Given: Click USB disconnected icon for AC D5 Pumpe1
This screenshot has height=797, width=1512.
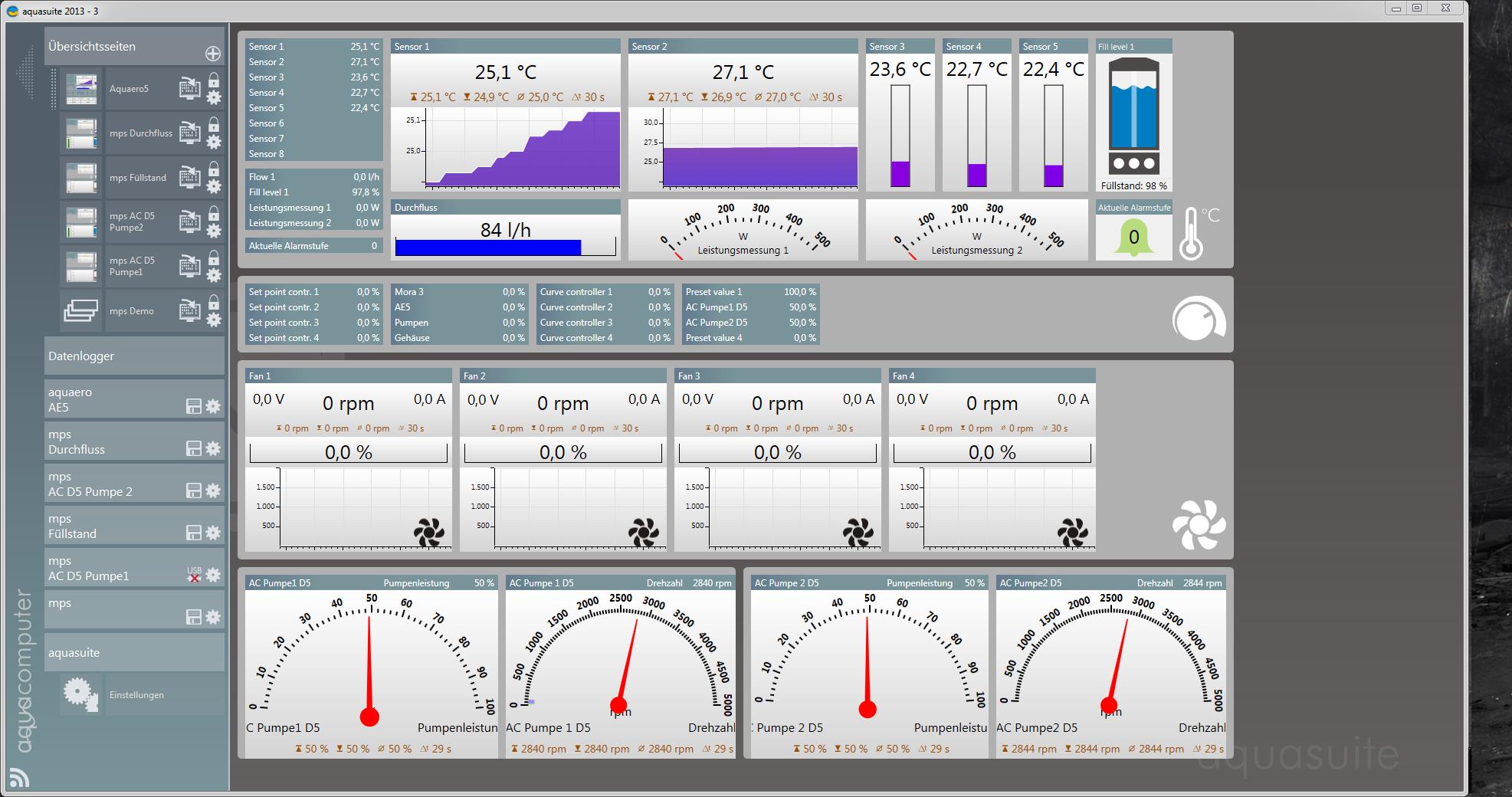Looking at the screenshot, I should pos(194,575).
